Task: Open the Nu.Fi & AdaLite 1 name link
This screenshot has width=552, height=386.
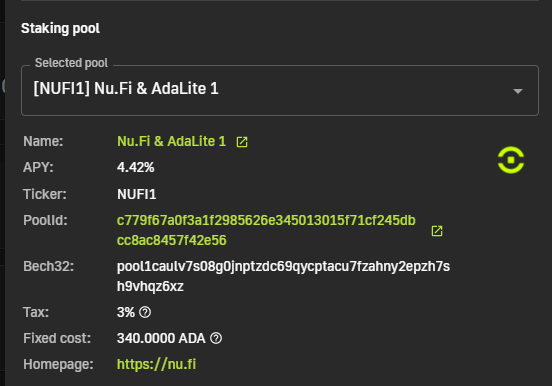Action: click(x=171, y=141)
